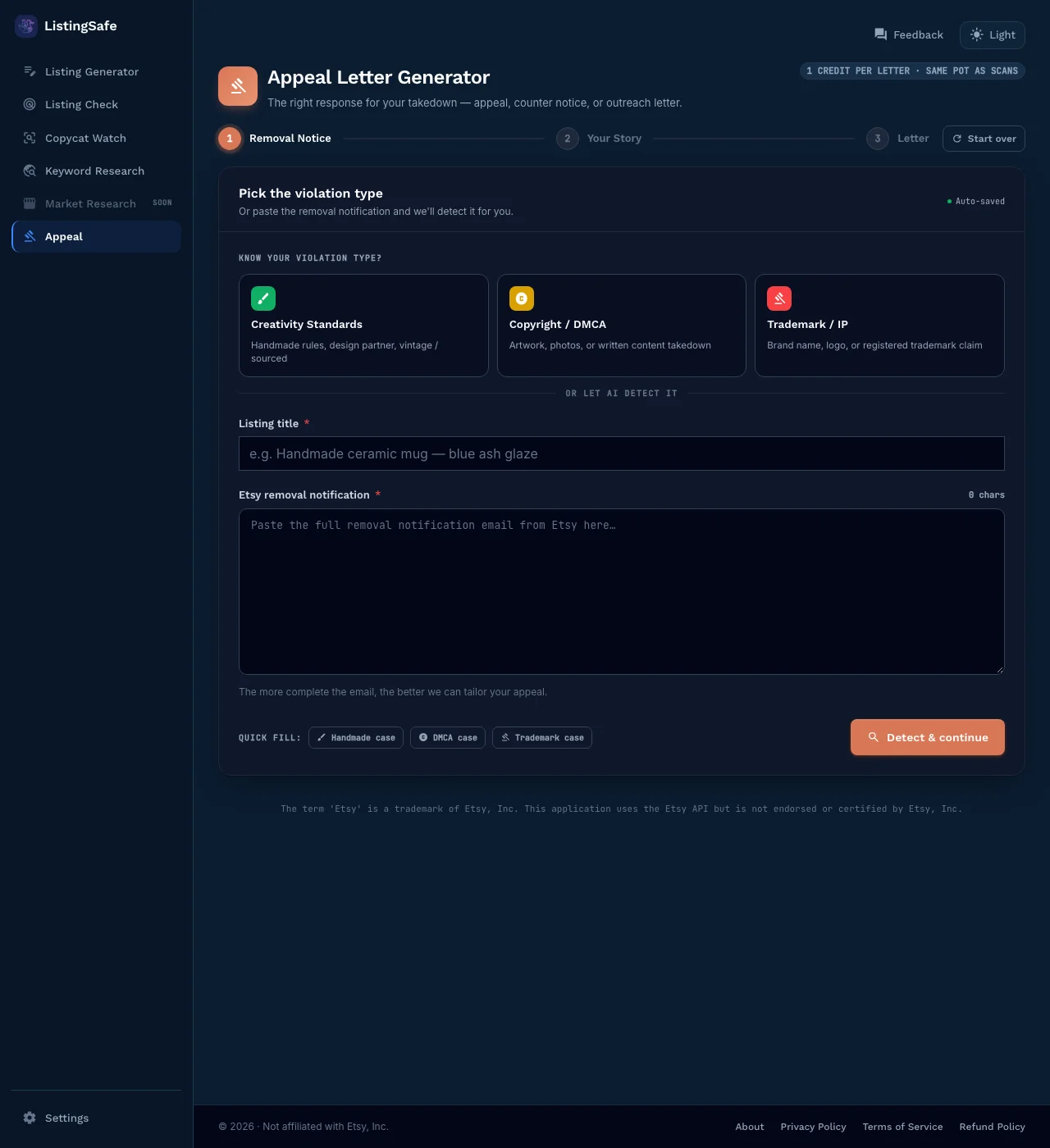The image size is (1050, 1148).
Task: Click the ListingSafe logo icon
Action: coord(26,26)
